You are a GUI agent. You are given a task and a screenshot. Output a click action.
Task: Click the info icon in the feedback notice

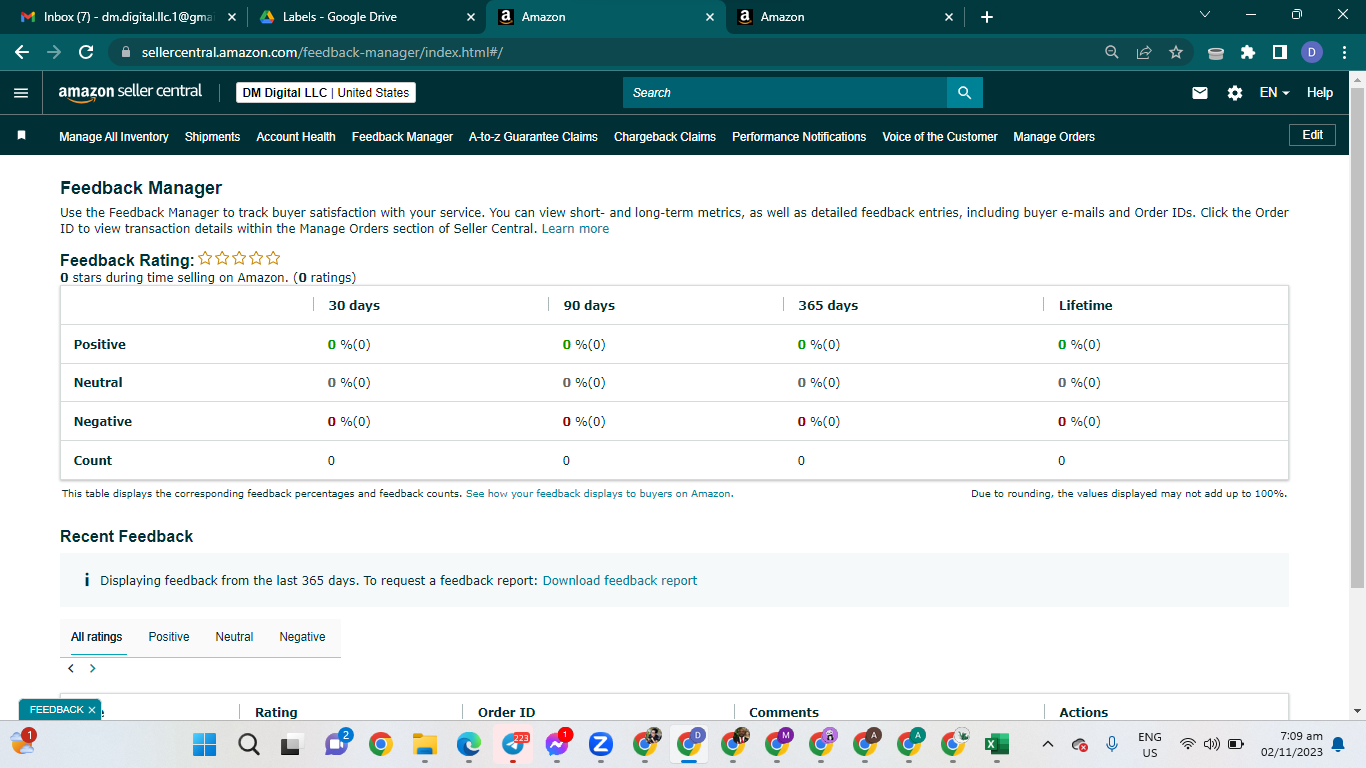tap(87, 580)
